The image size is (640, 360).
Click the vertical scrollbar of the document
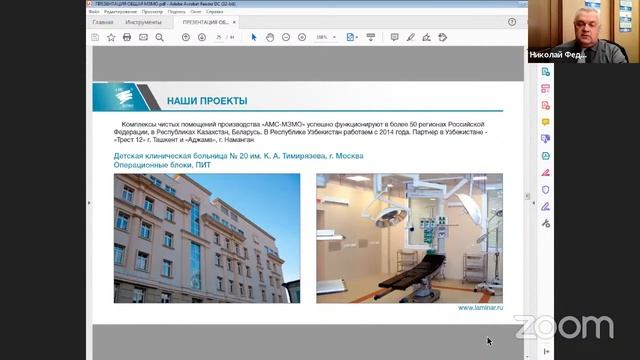527,196
